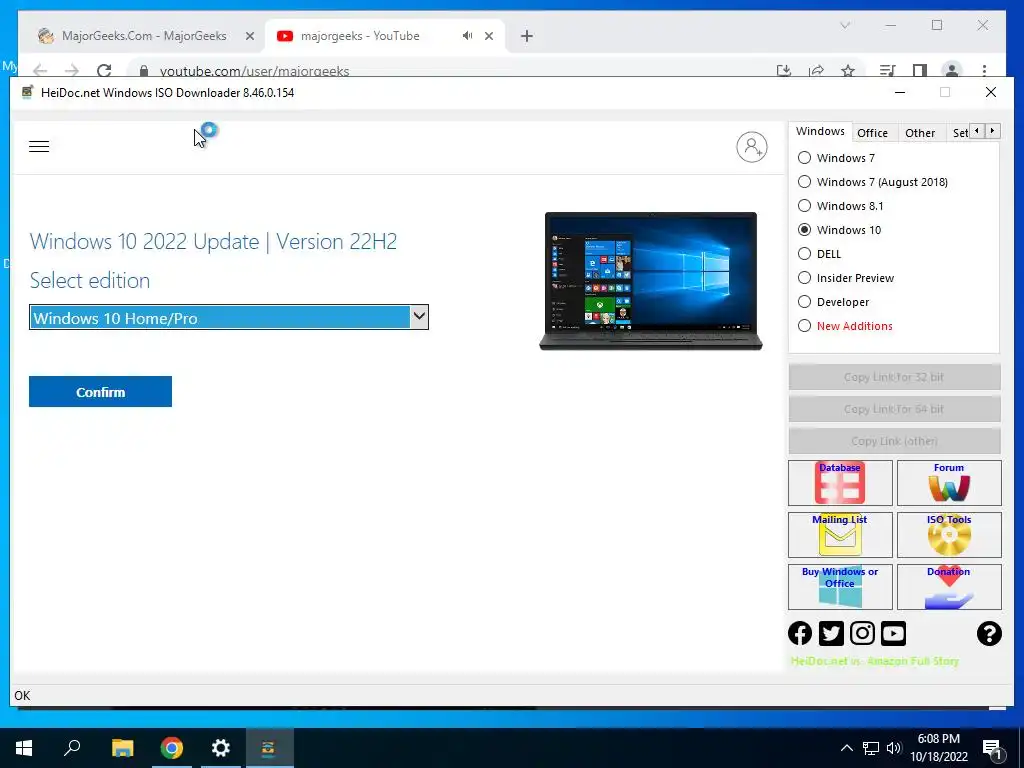Click the Confirm button
The height and width of the screenshot is (768, 1024).
click(101, 392)
